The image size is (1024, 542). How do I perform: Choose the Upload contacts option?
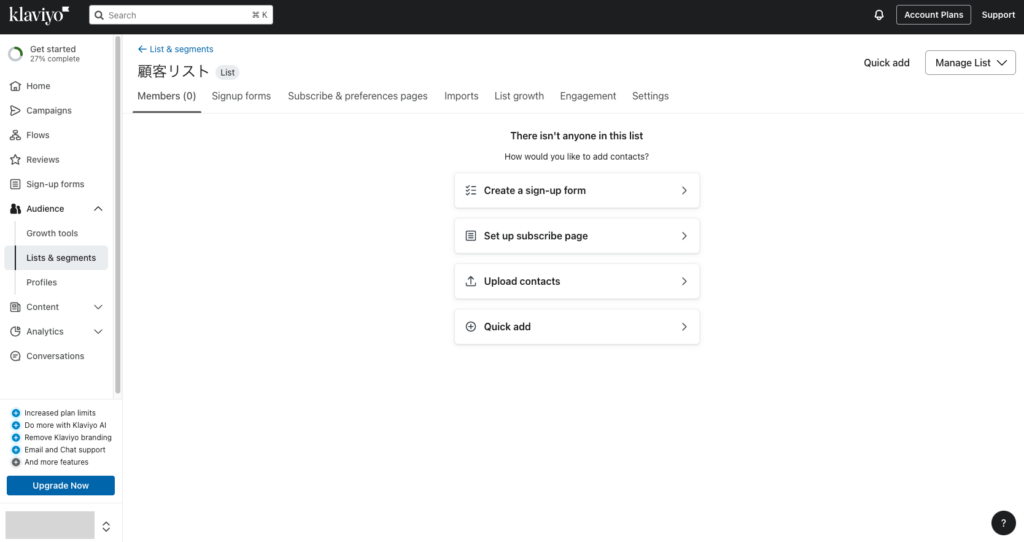coord(577,281)
